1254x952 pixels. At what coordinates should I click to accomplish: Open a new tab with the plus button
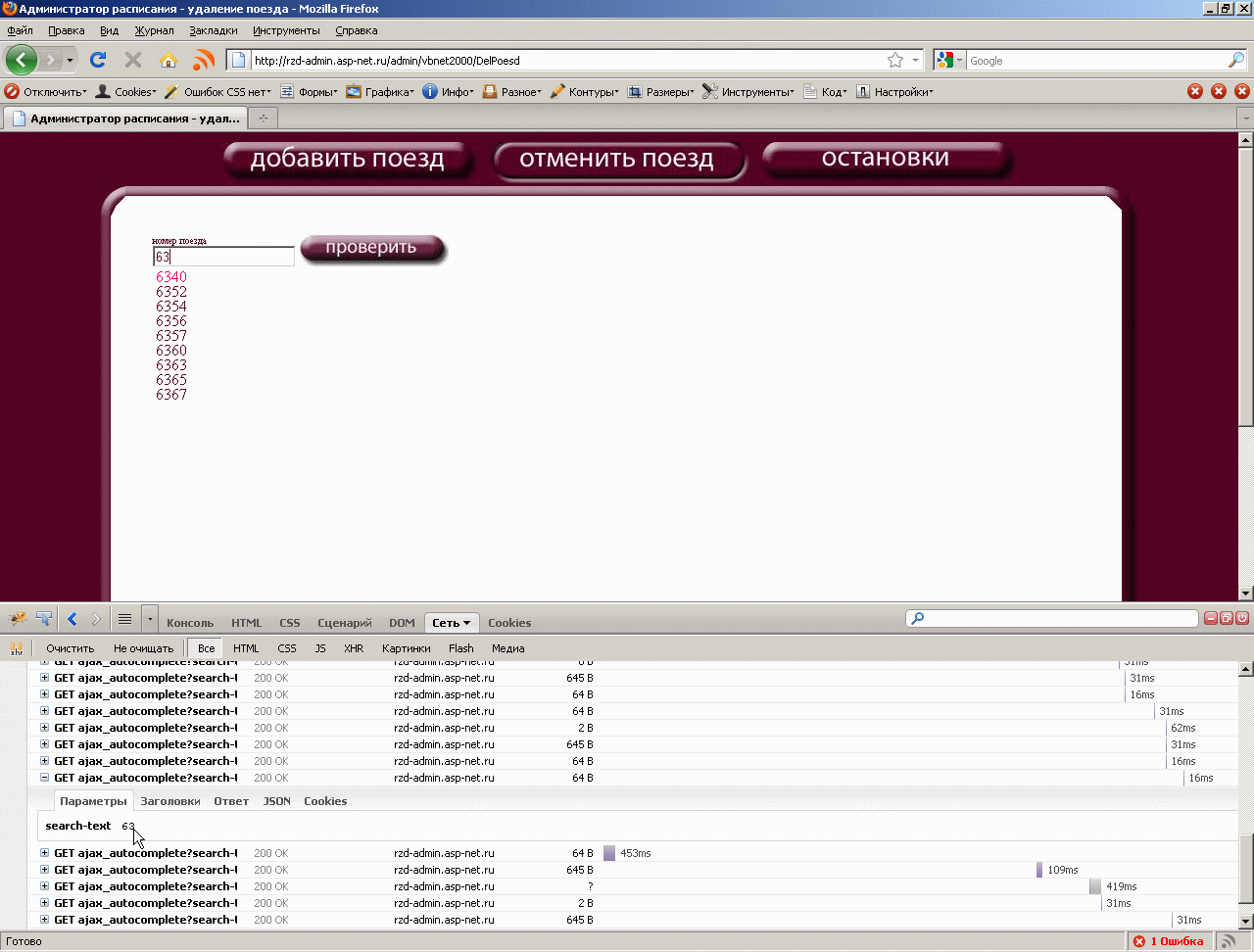pos(263,119)
